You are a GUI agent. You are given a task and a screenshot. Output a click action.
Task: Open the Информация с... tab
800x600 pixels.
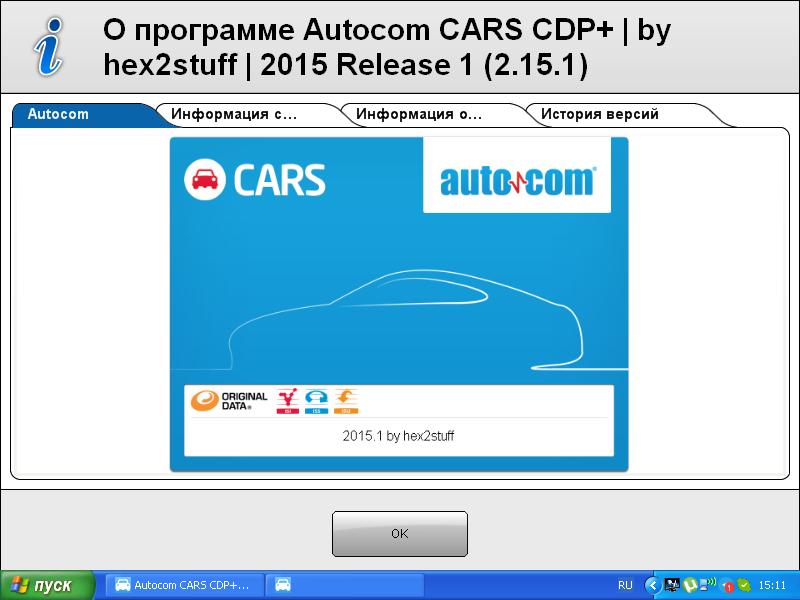(233, 114)
